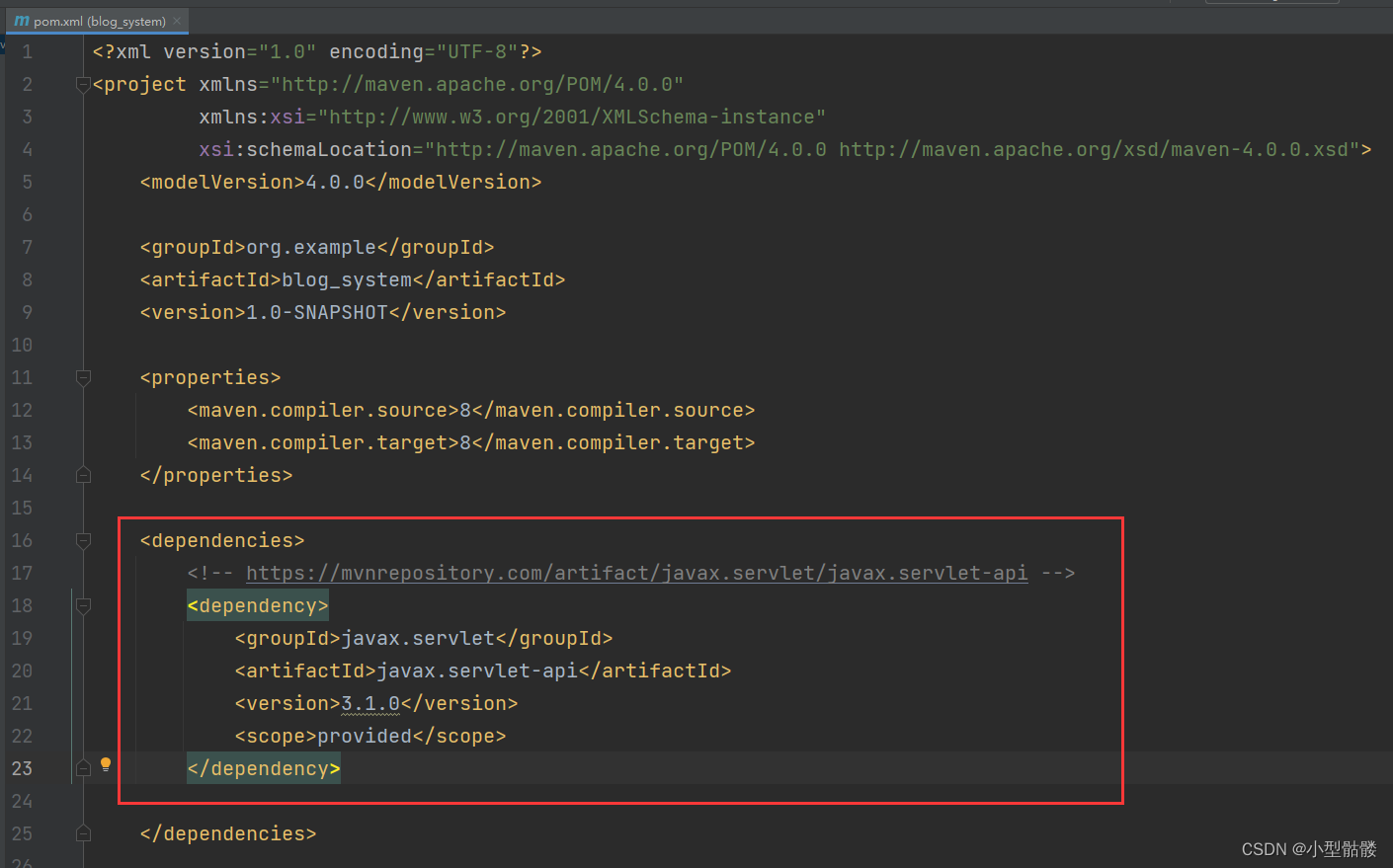Click the provided scope value

click(x=365, y=736)
